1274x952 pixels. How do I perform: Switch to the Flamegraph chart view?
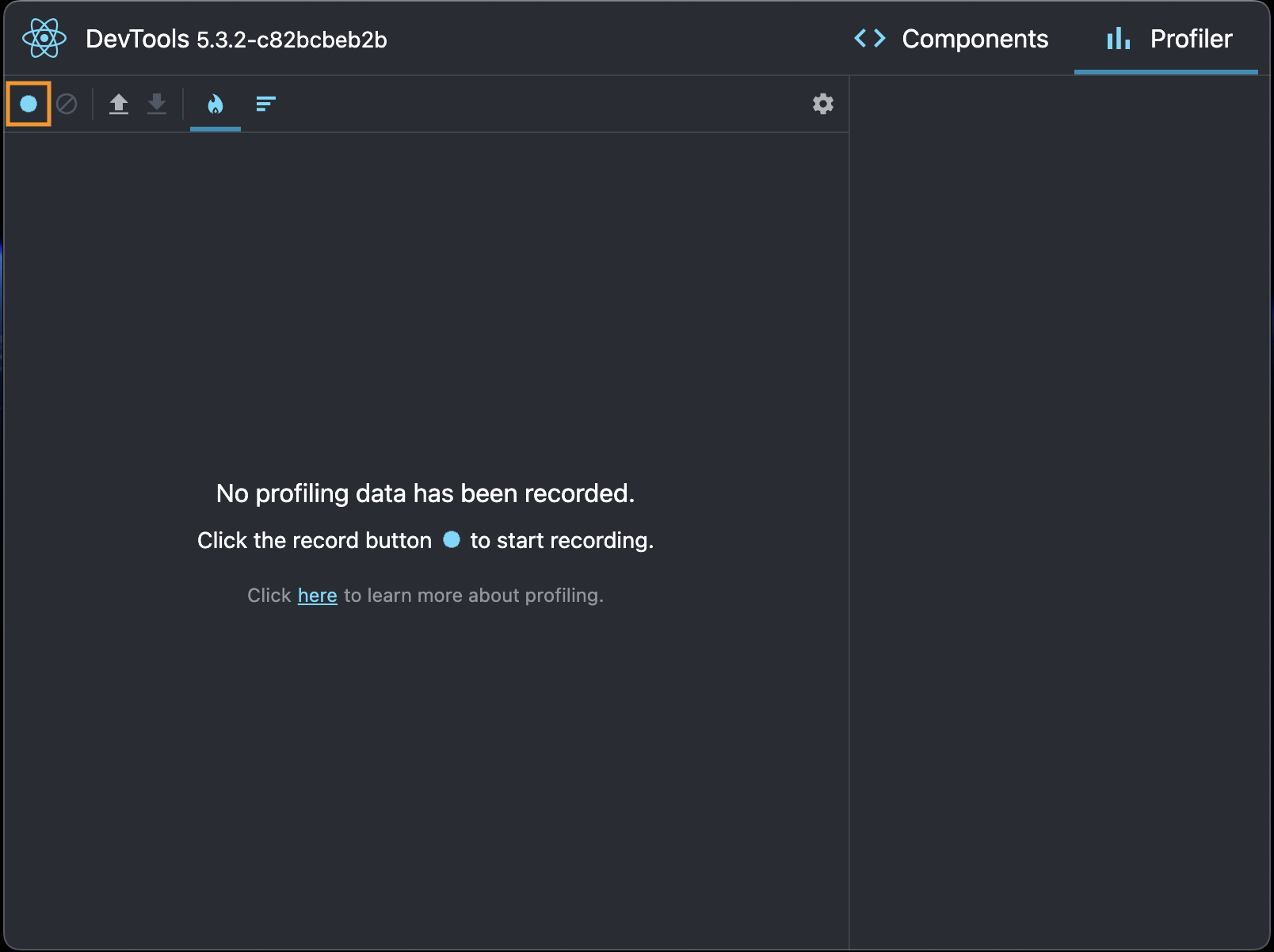tap(216, 104)
